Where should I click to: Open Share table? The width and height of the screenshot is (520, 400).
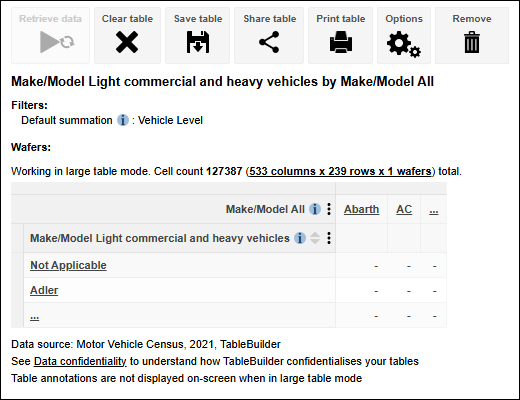269,35
